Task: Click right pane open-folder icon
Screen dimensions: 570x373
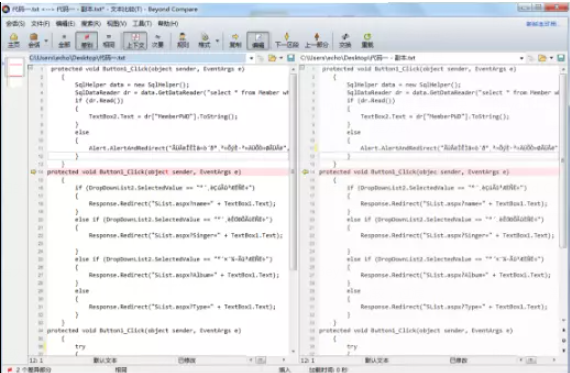Action: click(x=542, y=58)
